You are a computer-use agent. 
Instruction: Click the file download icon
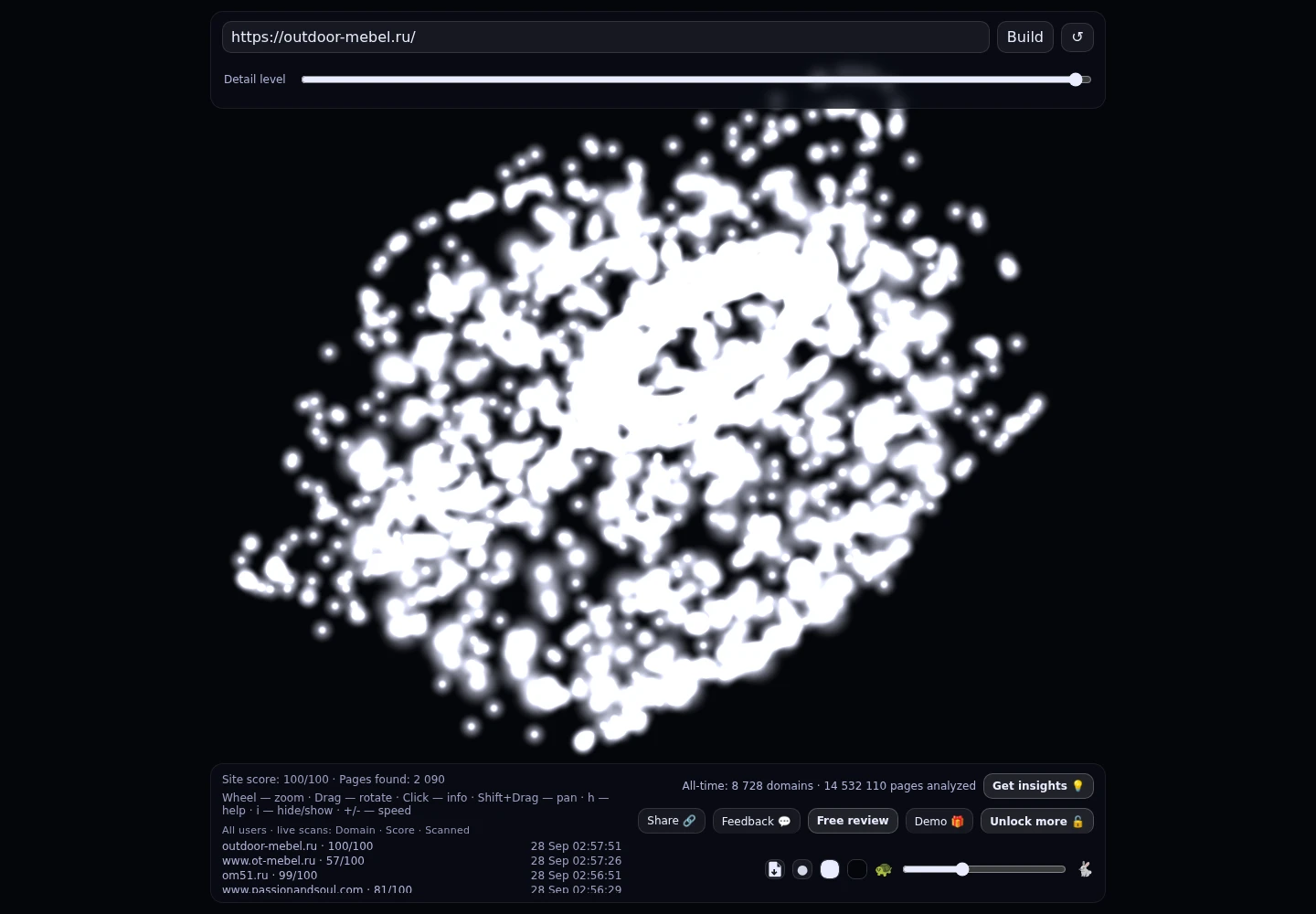(775, 869)
